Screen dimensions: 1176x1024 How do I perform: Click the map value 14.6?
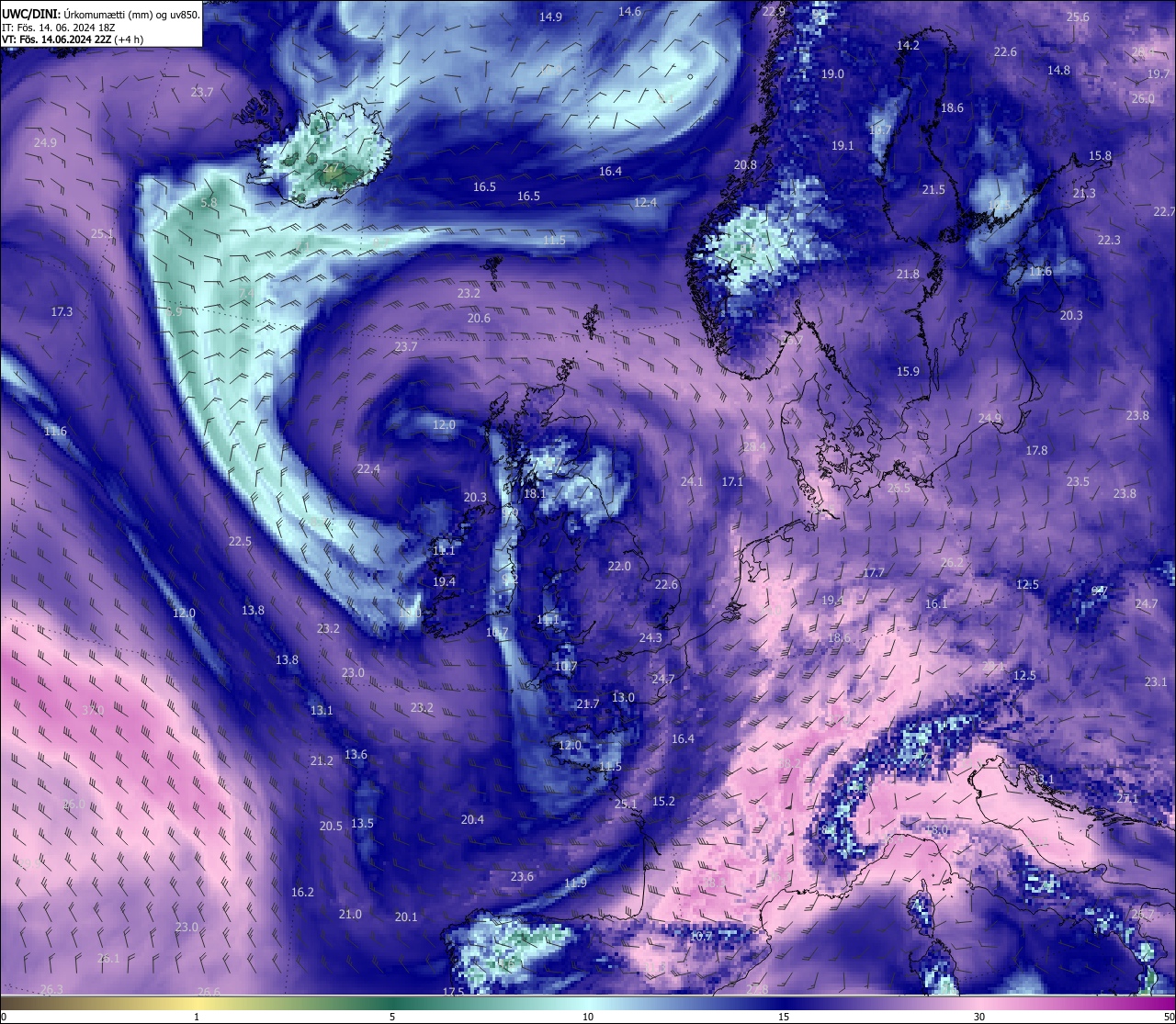629,11
